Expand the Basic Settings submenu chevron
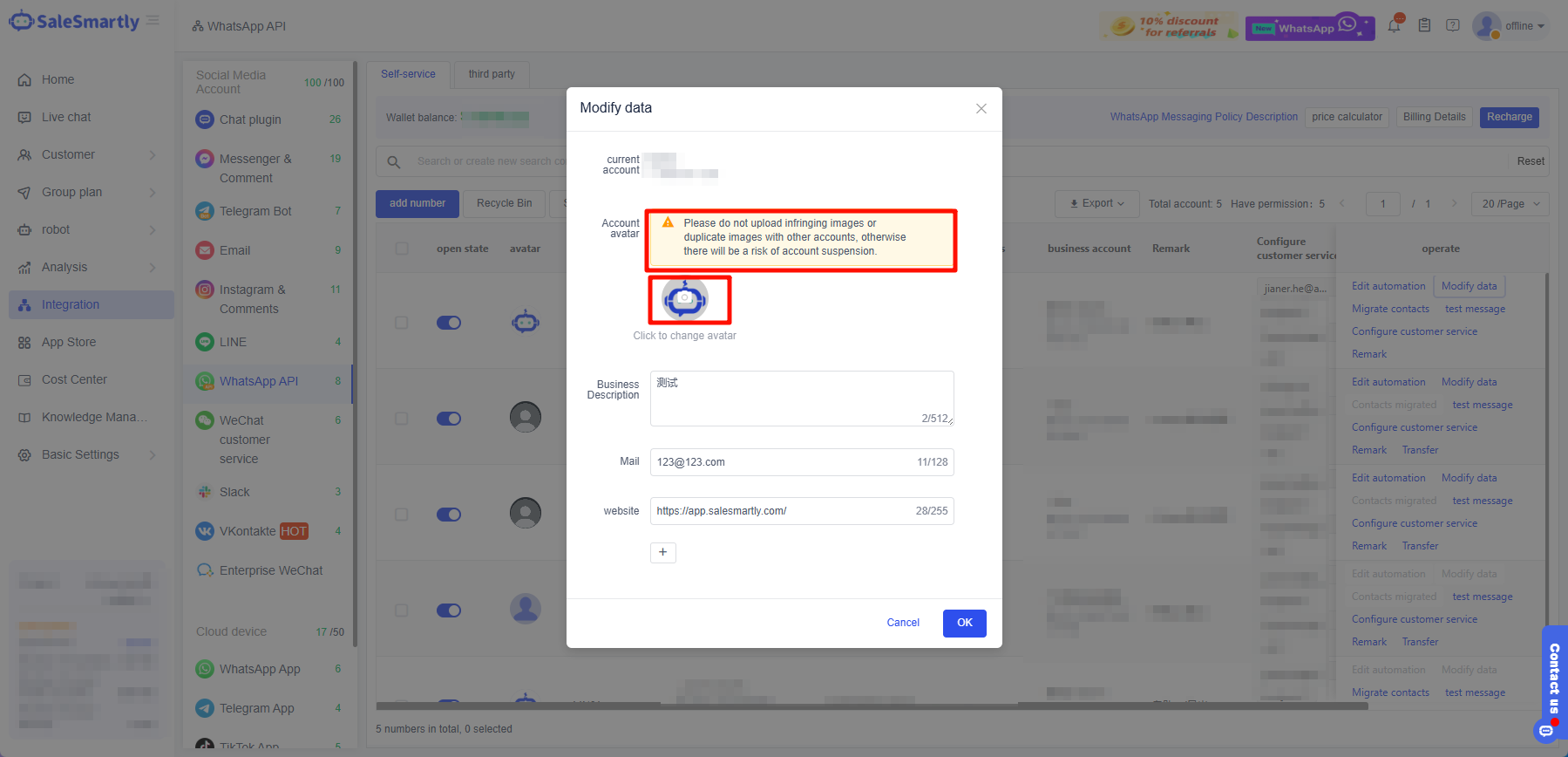Image resolution: width=1568 pixels, height=757 pixels. (153, 455)
